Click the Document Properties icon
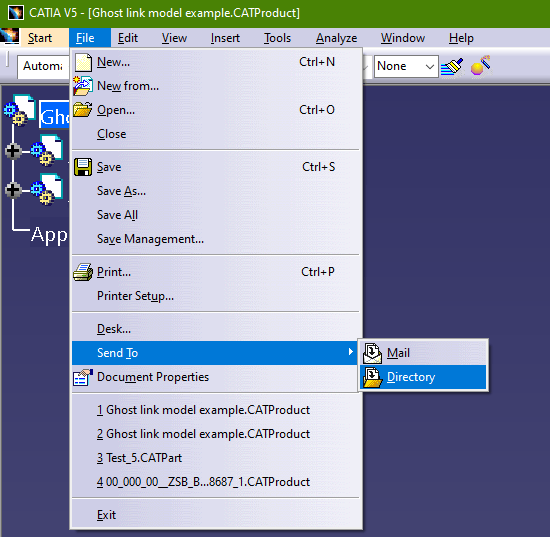The height and width of the screenshot is (537, 550). pyautogui.click(x=83, y=377)
